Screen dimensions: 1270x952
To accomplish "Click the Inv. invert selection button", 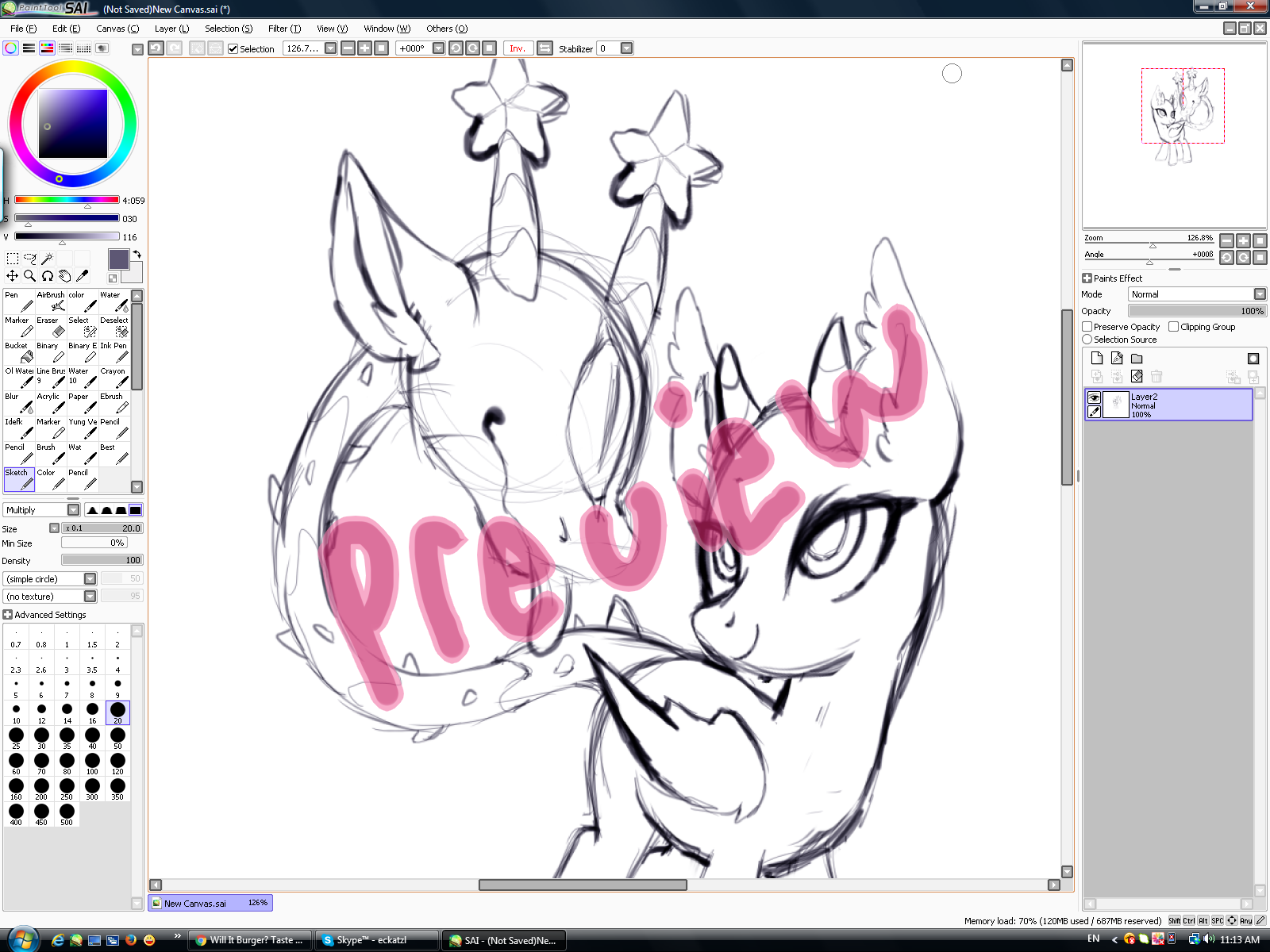I will coord(518,48).
